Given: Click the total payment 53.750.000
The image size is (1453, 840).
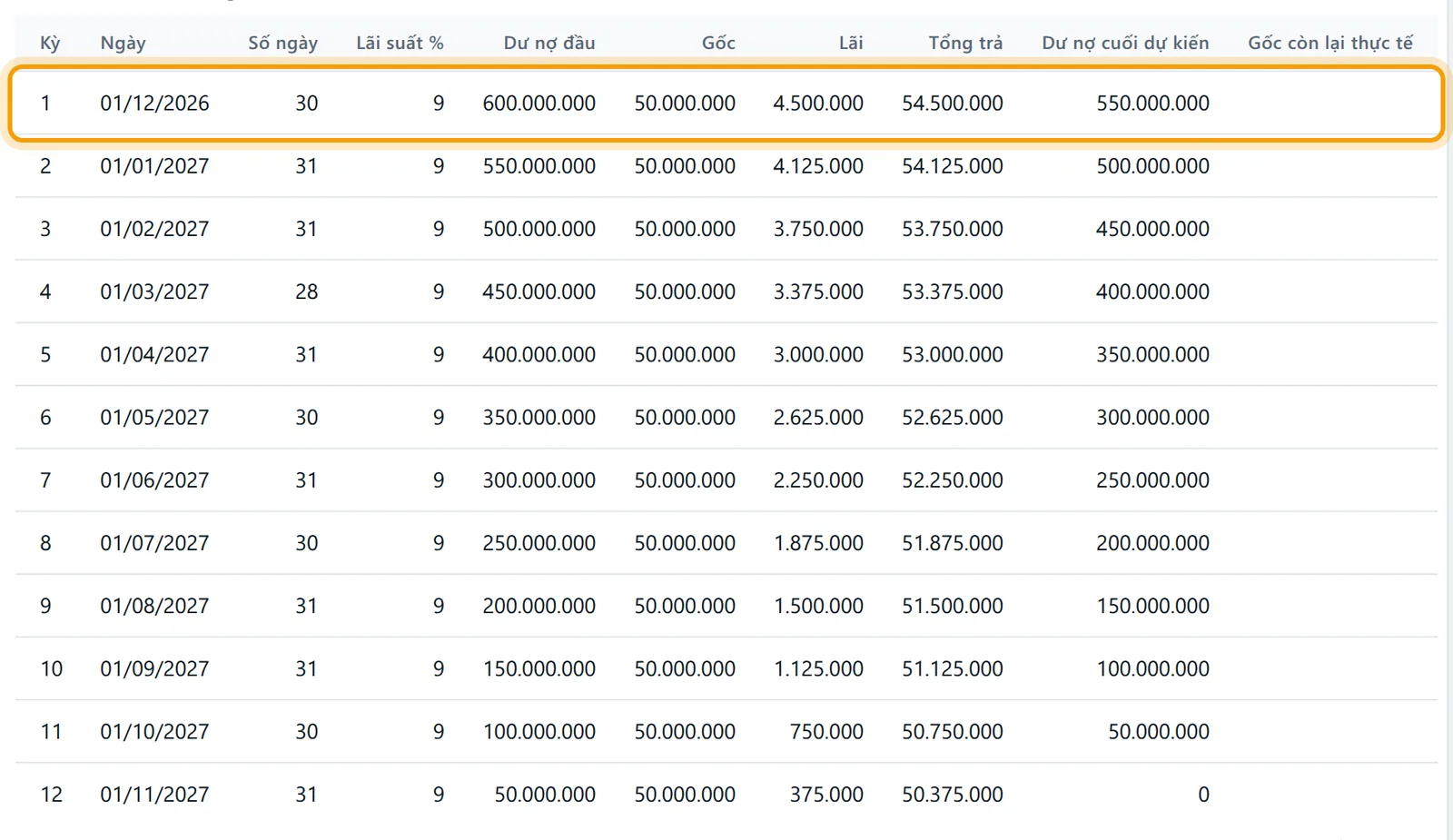Looking at the screenshot, I should point(953,229).
